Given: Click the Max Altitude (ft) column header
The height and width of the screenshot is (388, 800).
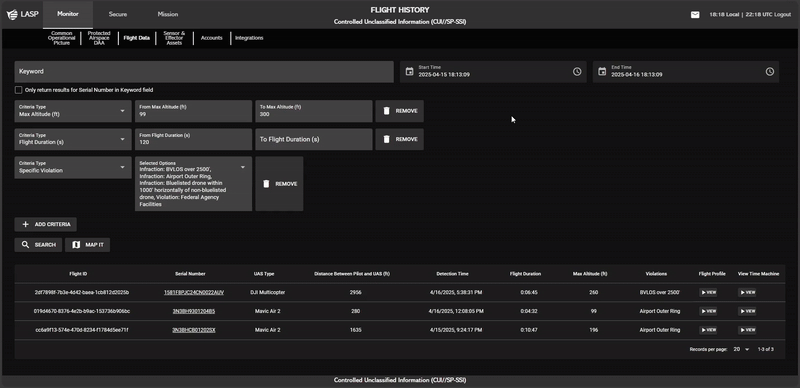Looking at the screenshot, I should pos(590,274).
